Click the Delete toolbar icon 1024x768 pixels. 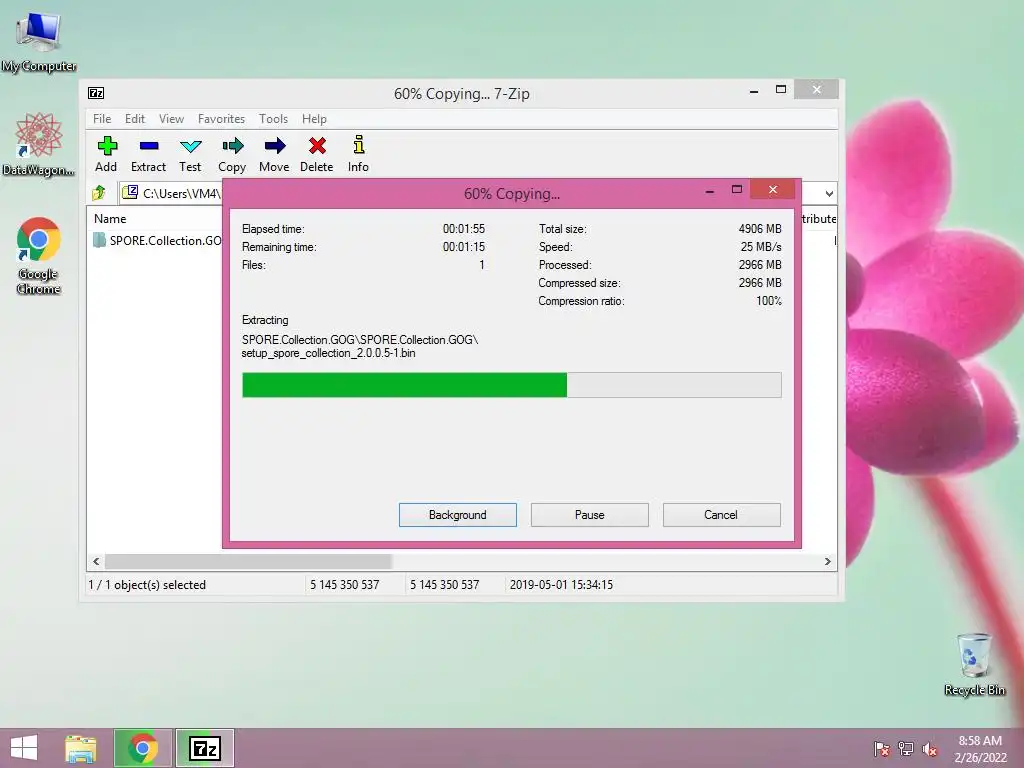pyautogui.click(x=317, y=146)
